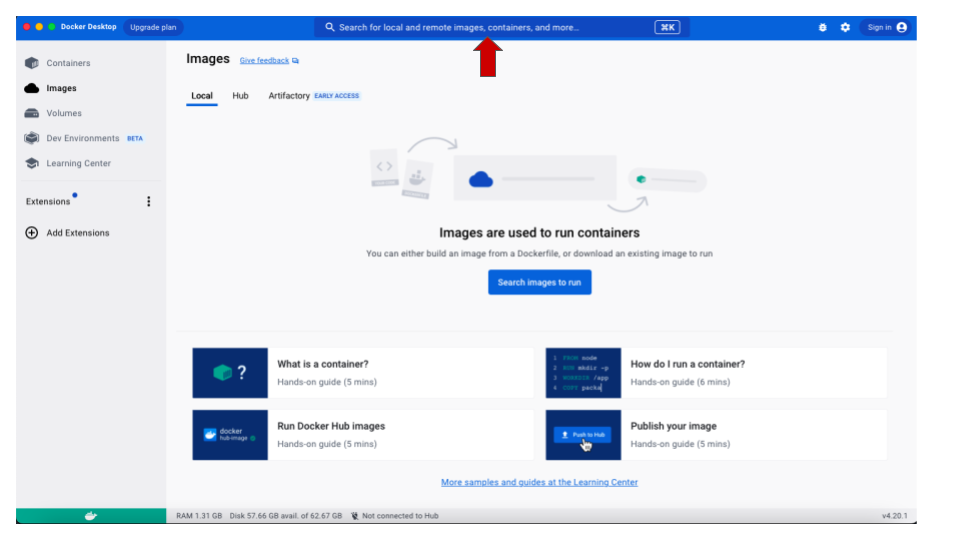Viewport: 960px width, 540px height.
Task: Click Disk 57.66 GB avail status entry
Action: click(x=286, y=516)
